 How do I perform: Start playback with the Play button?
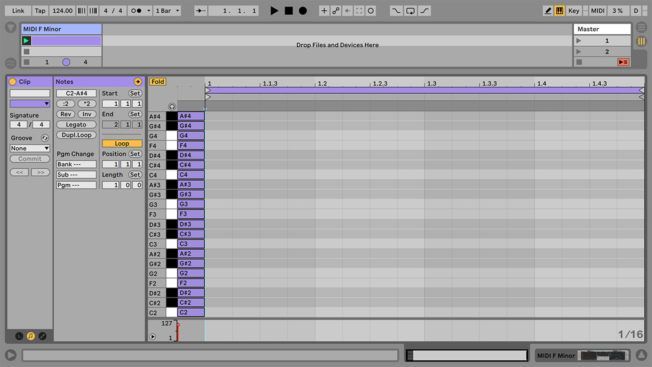(274, 11)
